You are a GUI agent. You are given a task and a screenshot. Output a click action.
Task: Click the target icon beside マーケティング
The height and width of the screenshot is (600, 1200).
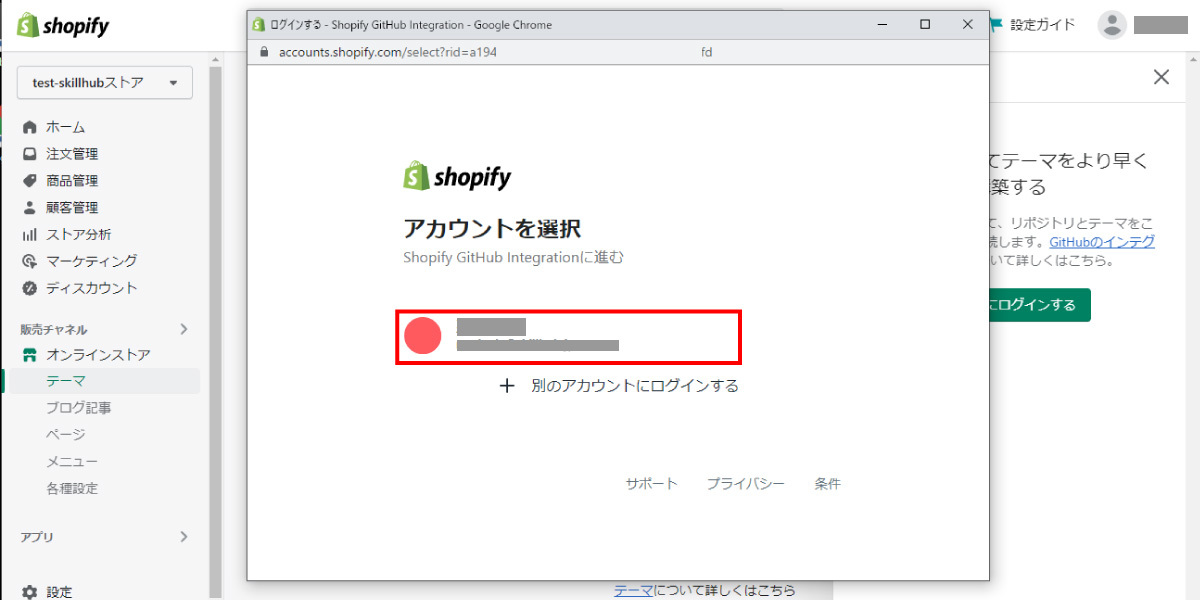[x=29, y=261]
